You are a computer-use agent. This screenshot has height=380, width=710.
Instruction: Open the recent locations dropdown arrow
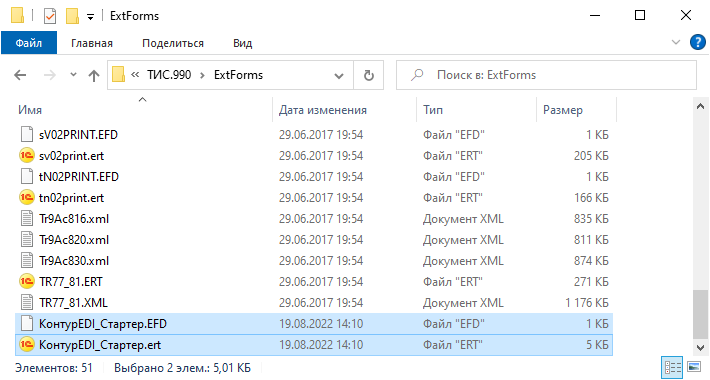click(73, 75)
